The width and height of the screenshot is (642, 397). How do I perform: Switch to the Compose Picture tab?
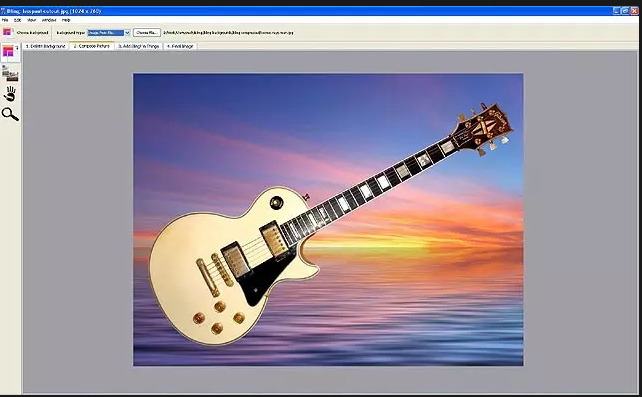click(92, 46)
